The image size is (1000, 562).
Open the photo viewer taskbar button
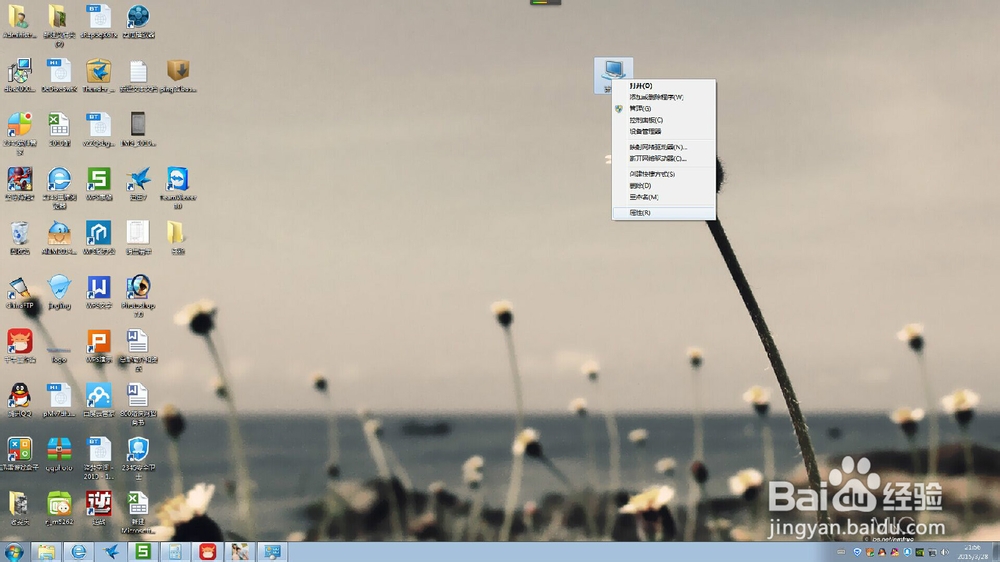coord(240,552)
